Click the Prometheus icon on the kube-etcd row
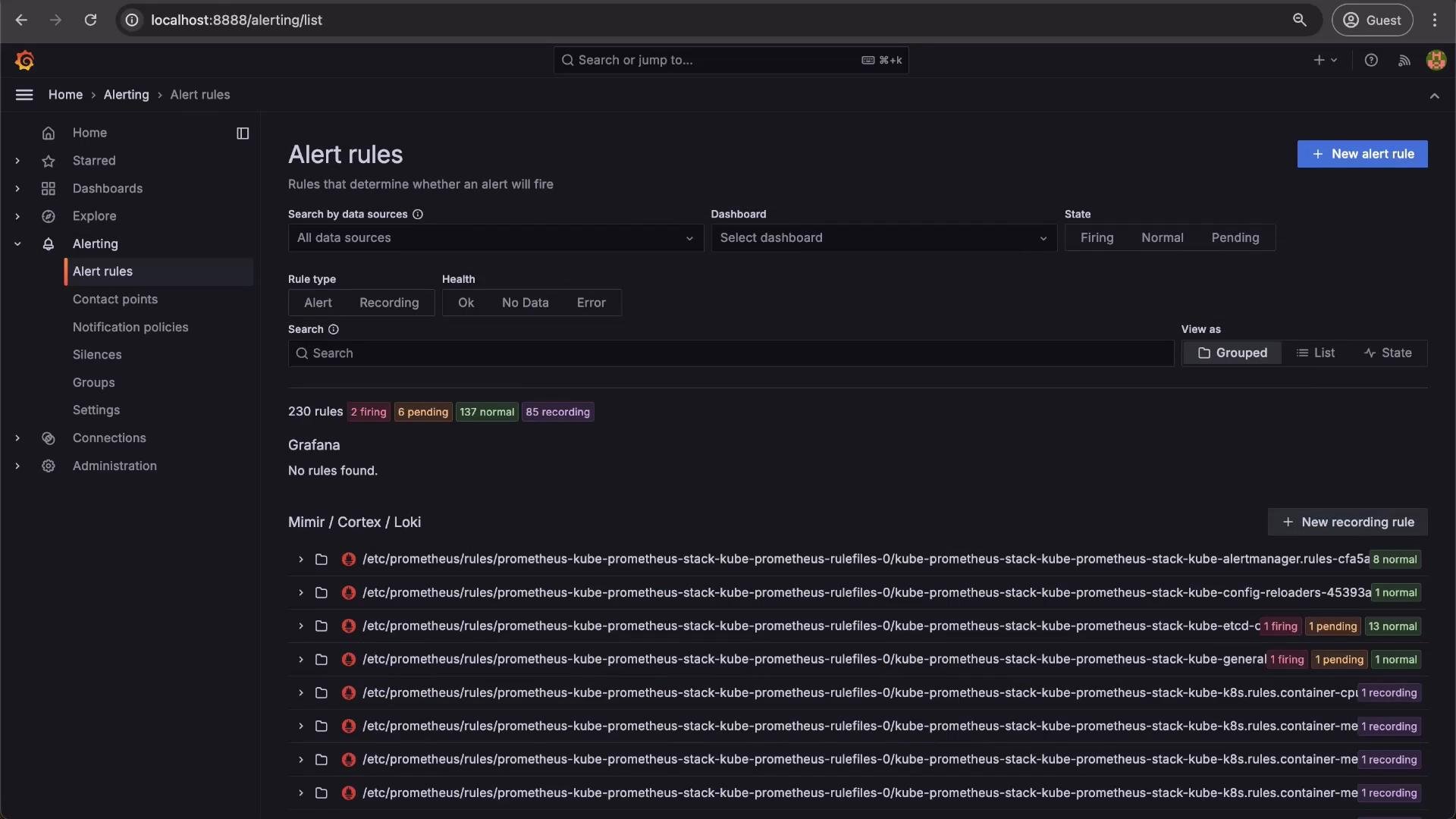1456x819 pixels. [x=349, y=626]
